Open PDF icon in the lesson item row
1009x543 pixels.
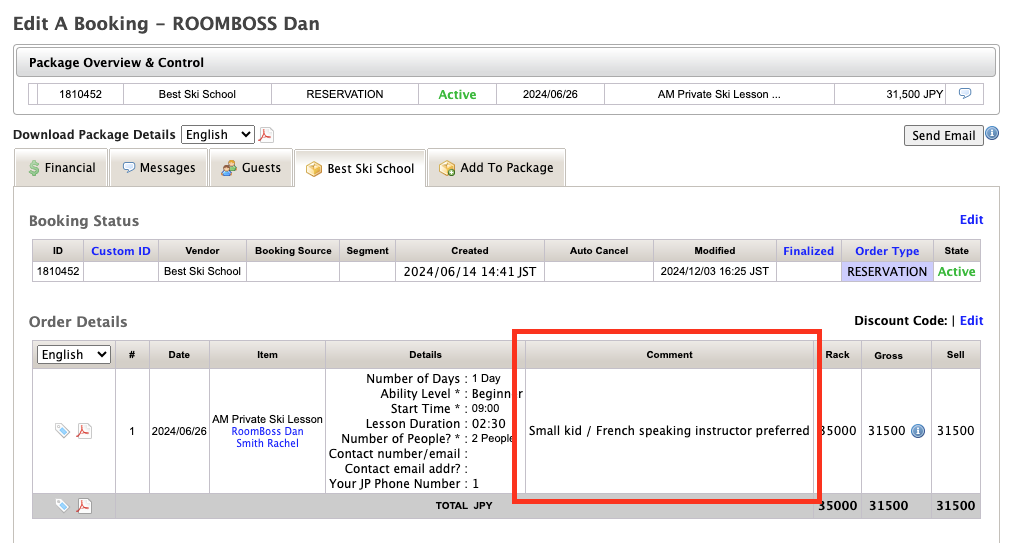(85, 431)
